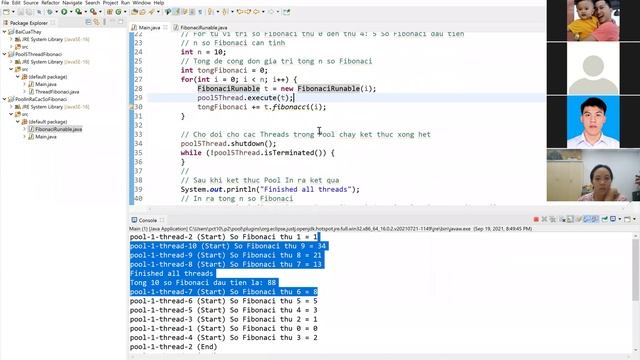This screenshot has height=360, width=640.
Task: Expand ThreadFibonaci.java tree node arrow
Action: click(24, 91)
